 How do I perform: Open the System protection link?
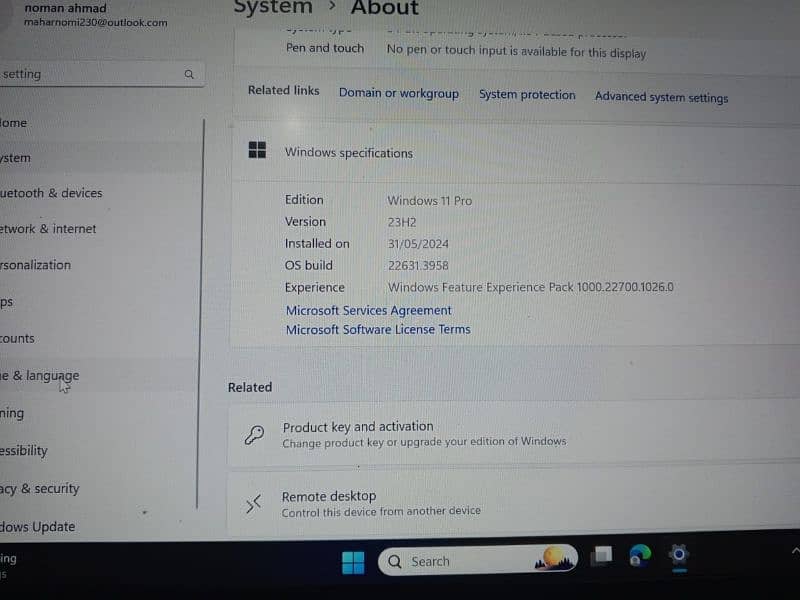[x=527, y=95]
